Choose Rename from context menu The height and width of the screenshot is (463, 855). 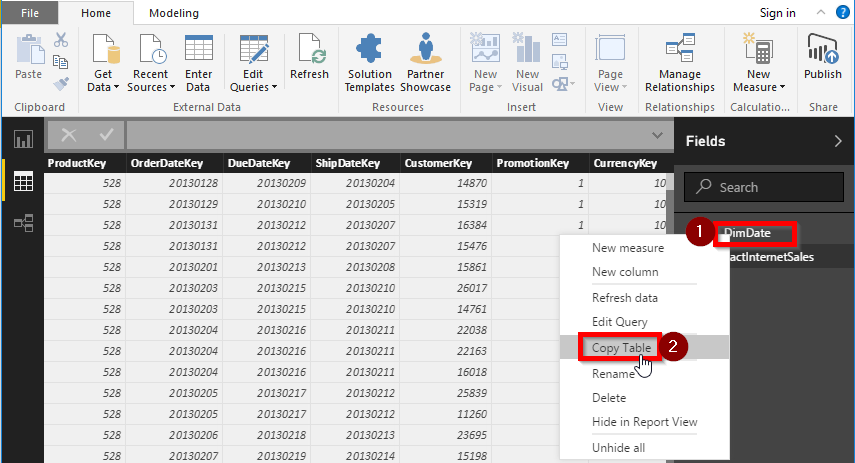[613, 374]
